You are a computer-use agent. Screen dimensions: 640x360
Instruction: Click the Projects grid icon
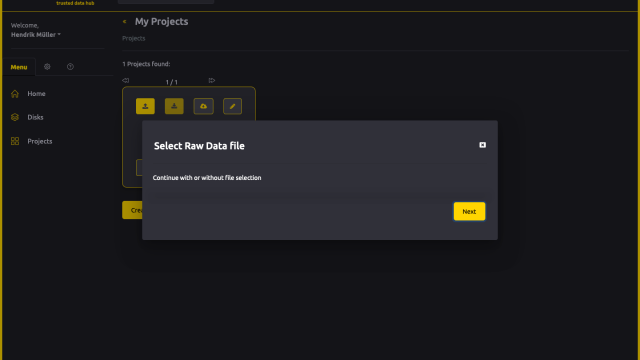coord(15,141)
